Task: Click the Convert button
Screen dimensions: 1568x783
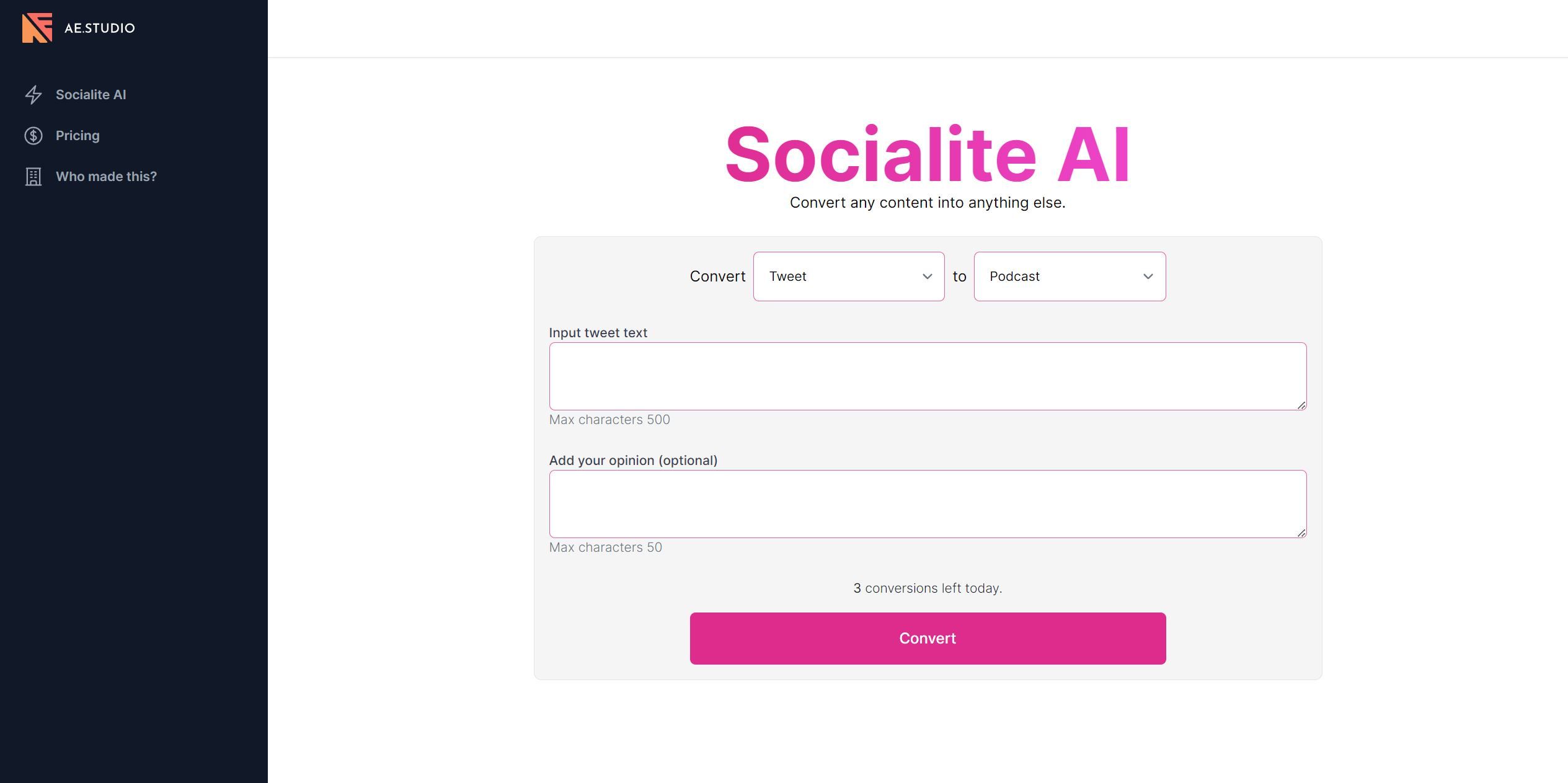Action: click(927, 638)
